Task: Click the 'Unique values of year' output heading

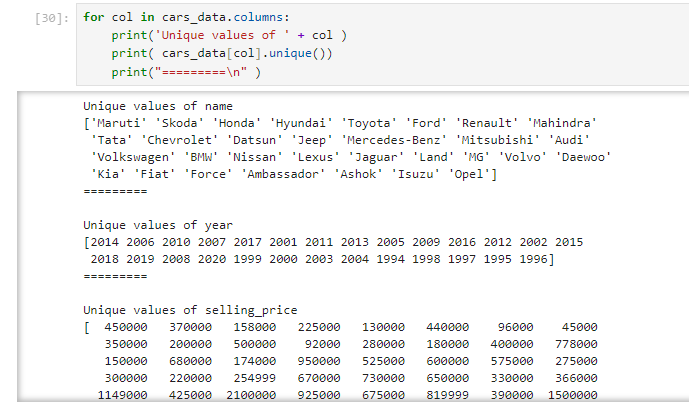Action: 157,225
